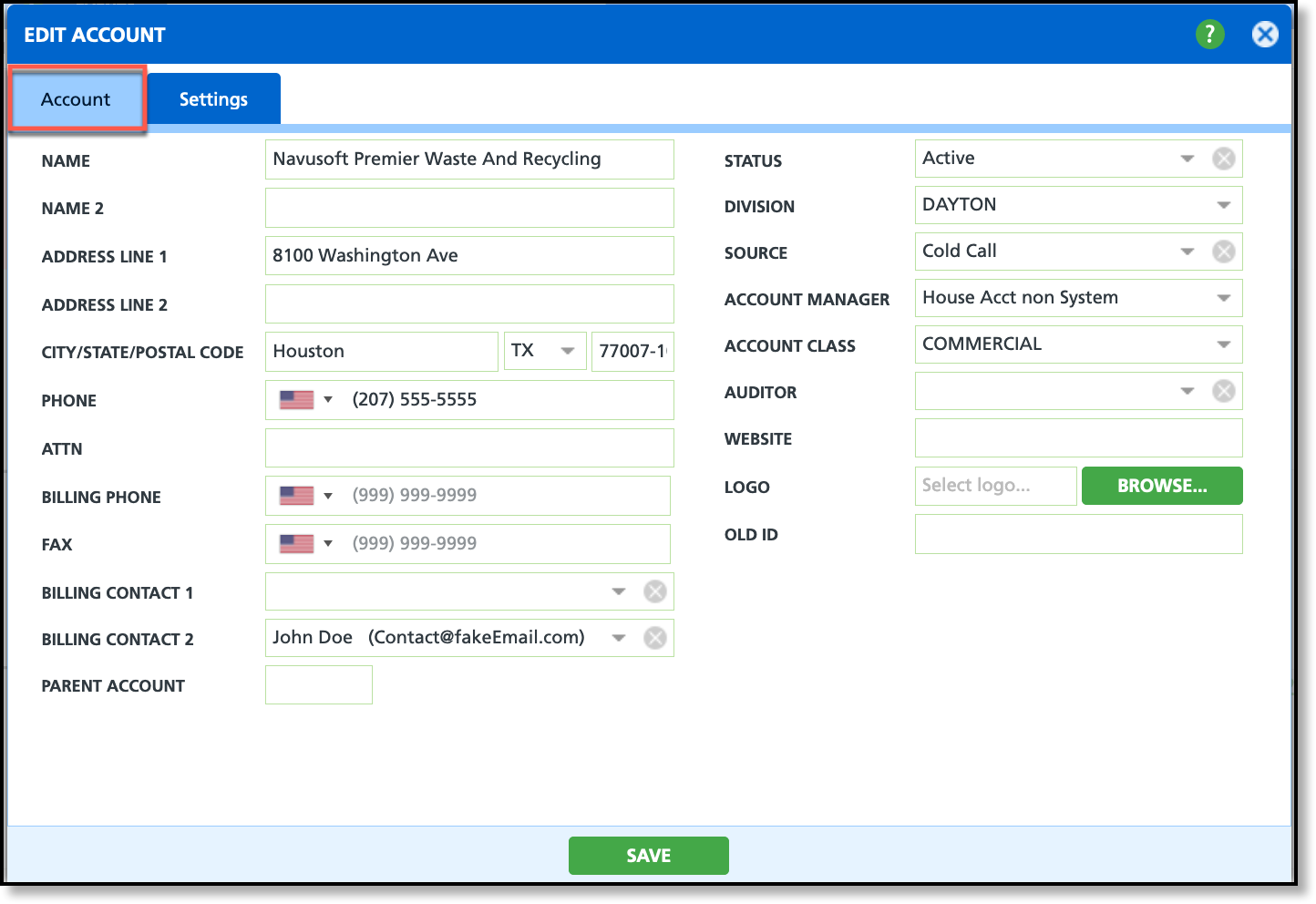Click the Save button
The image size is (1316, 904).
(649, 856)
